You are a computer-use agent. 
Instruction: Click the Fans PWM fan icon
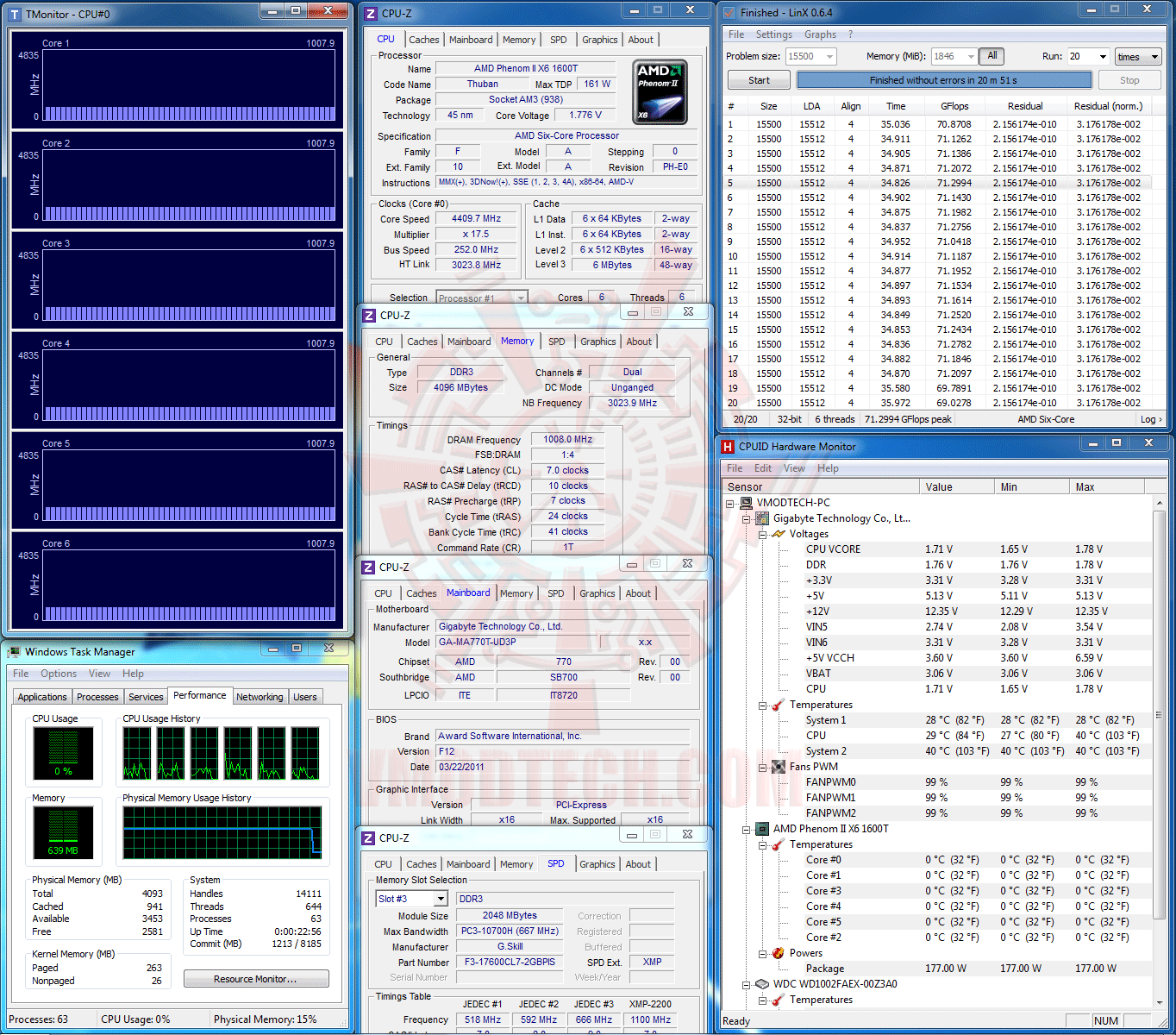tap(779, 767)
